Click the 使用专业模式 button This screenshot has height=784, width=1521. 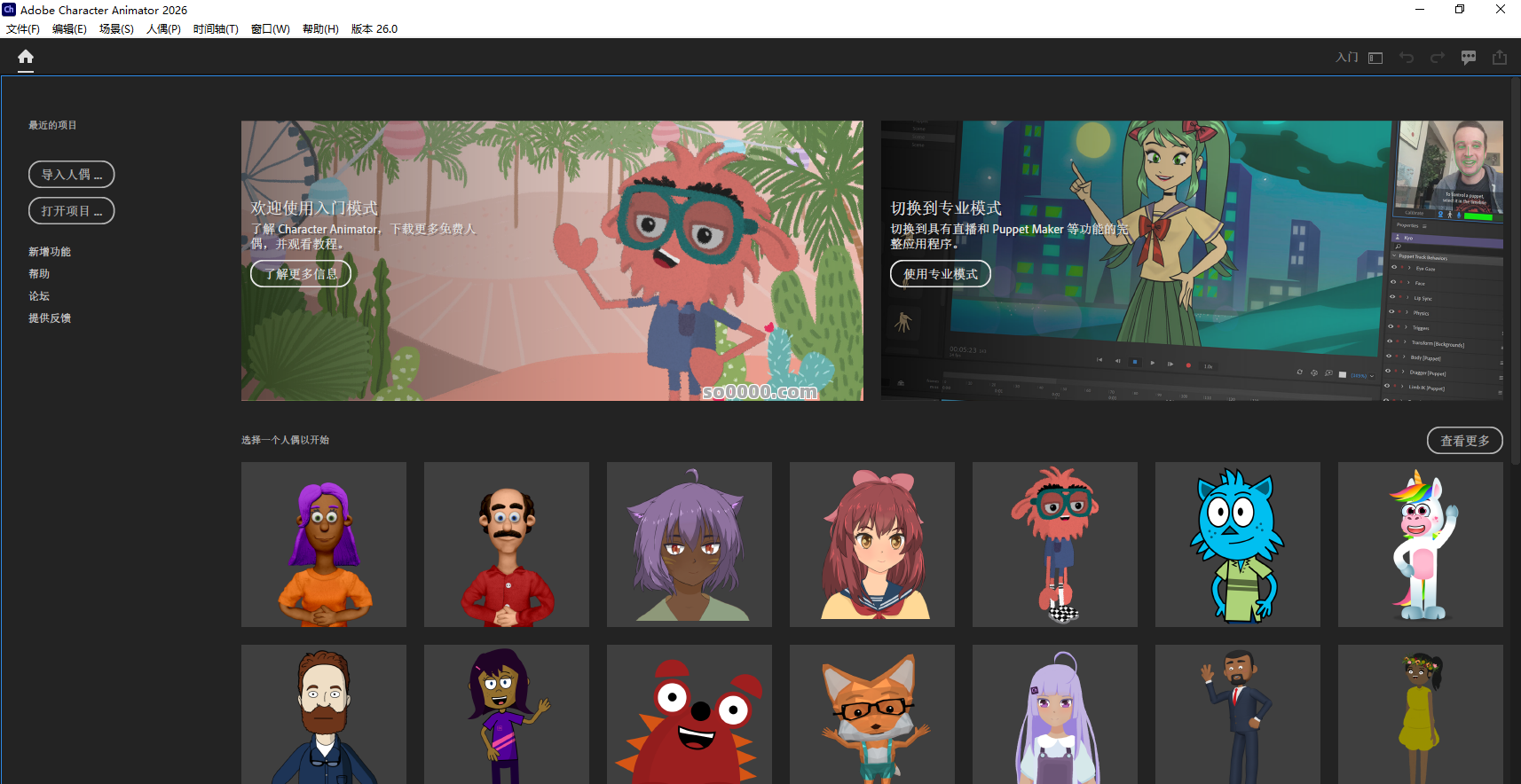[x=941, y=274]
